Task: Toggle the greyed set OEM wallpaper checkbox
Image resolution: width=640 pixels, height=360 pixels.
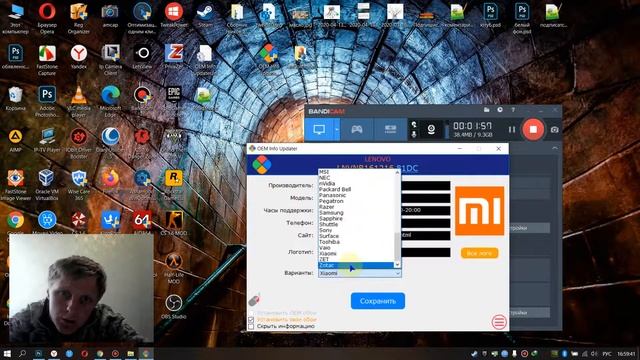Action: click(251, 313)
